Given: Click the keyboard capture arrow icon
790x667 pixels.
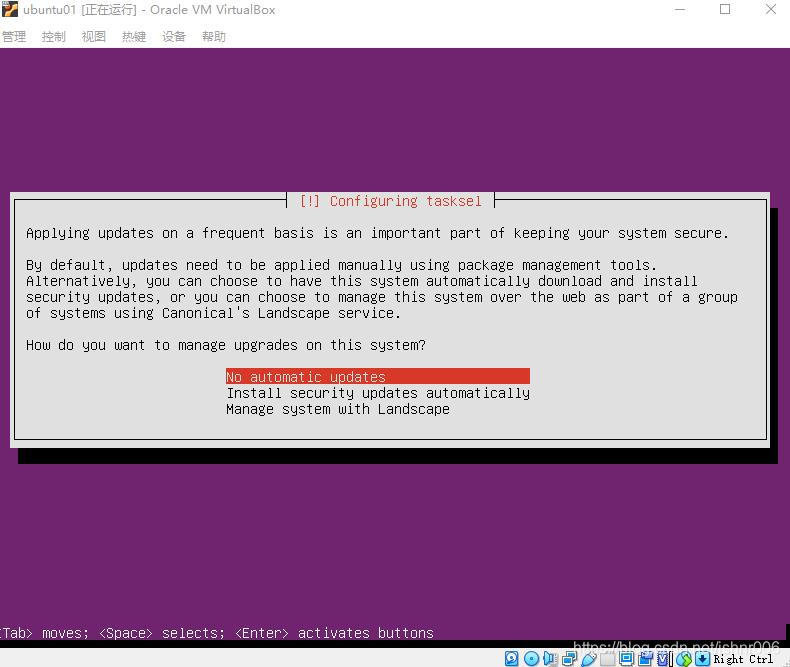Looking at the screenshot, I should point(702,658).
